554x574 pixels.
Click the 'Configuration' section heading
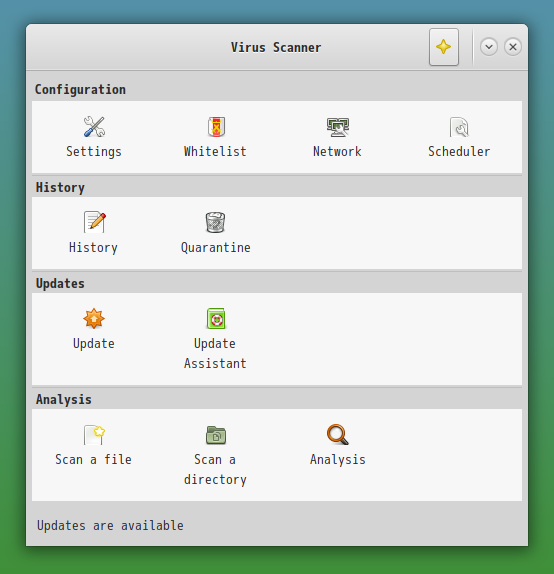pyautogui.click(x=80, y=90)
